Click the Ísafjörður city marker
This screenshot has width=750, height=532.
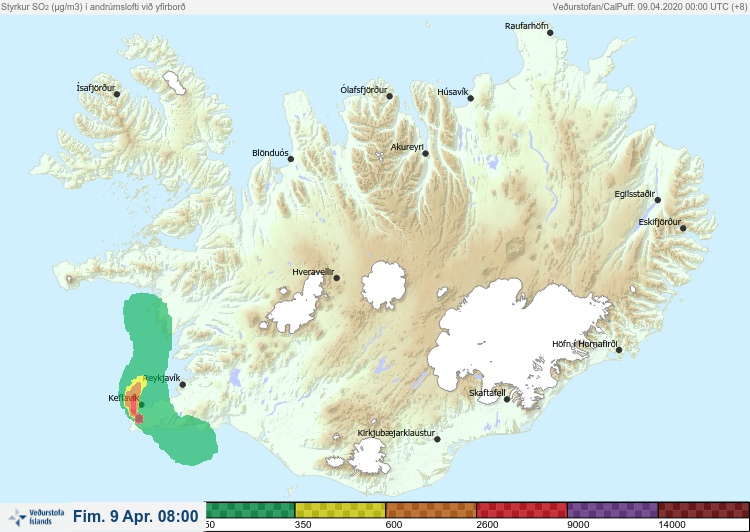coord(117,94)
